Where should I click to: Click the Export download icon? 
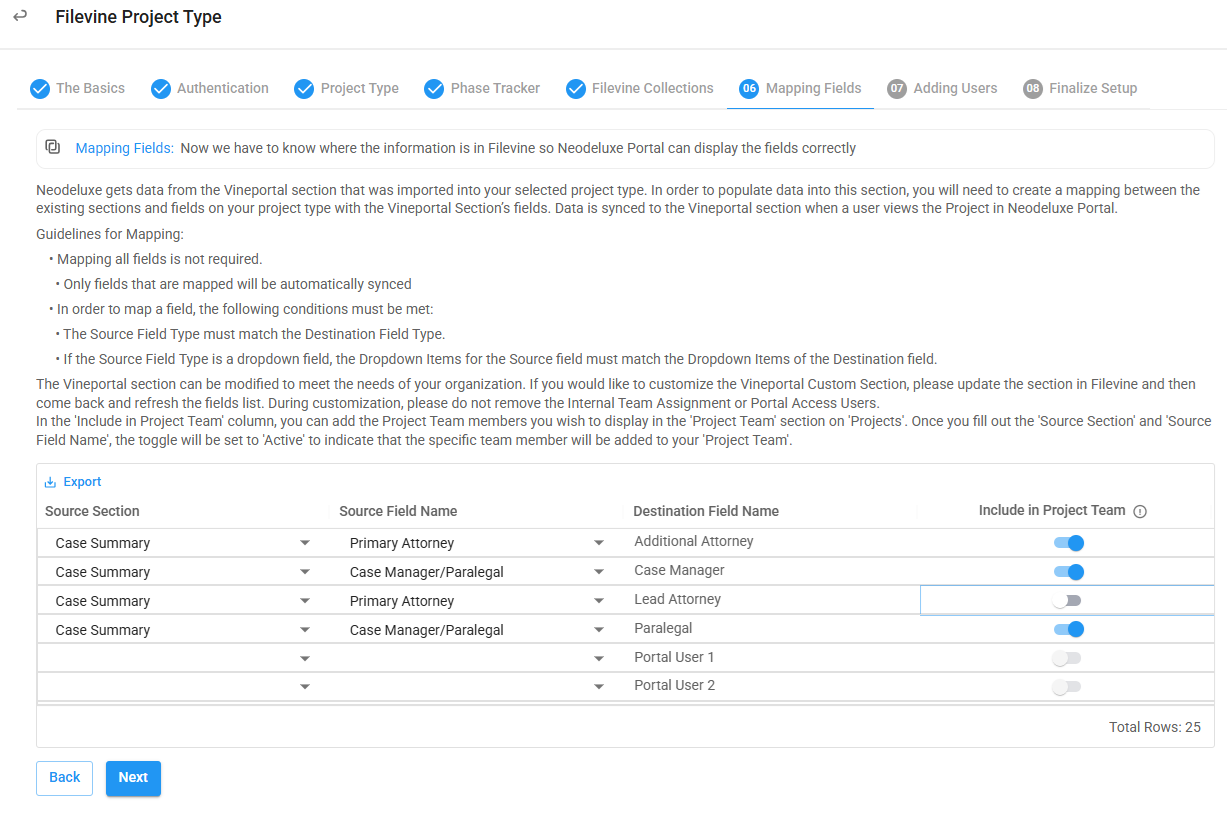[x=50, y=482]
